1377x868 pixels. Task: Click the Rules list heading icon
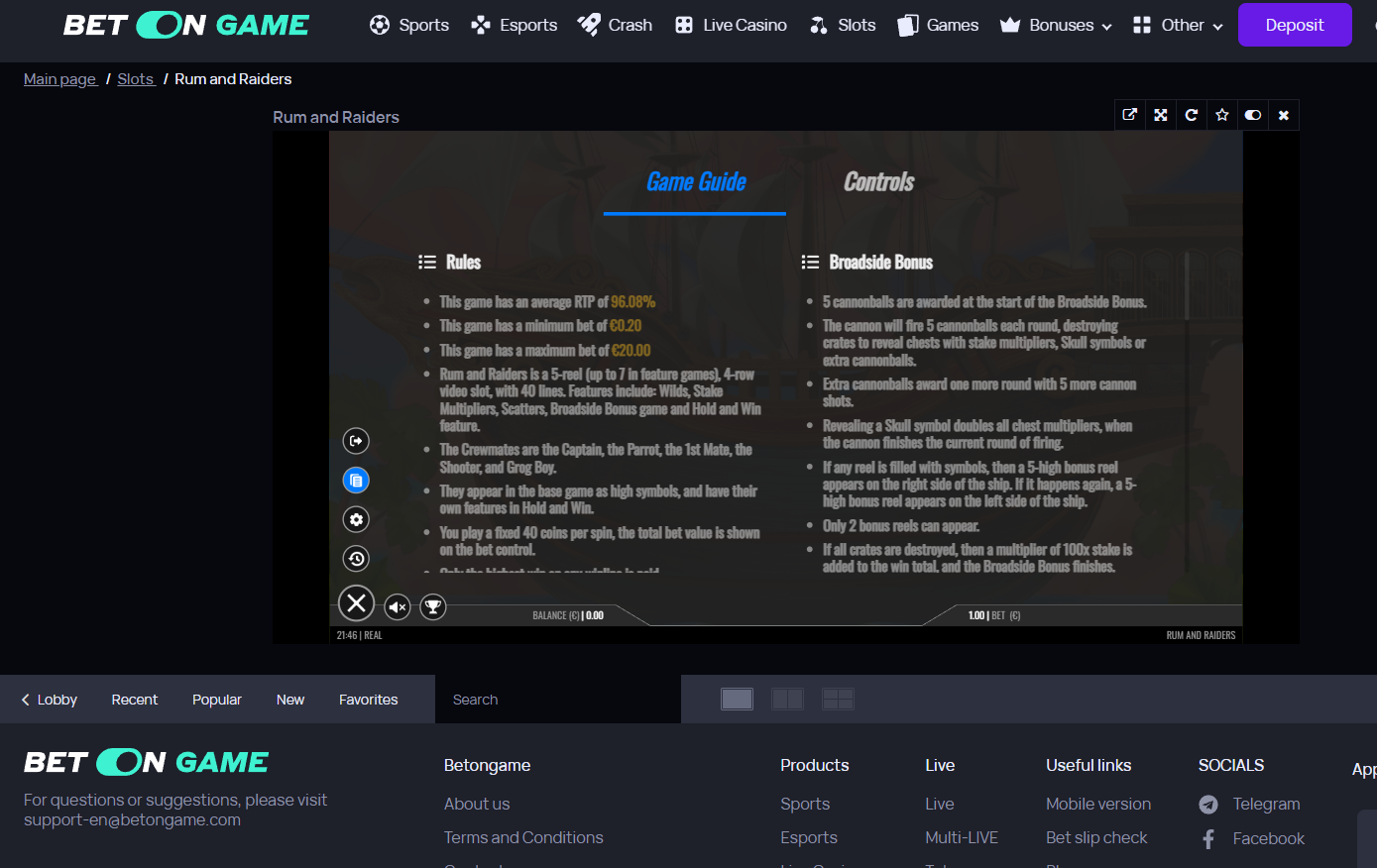click(x=427, y=262)
